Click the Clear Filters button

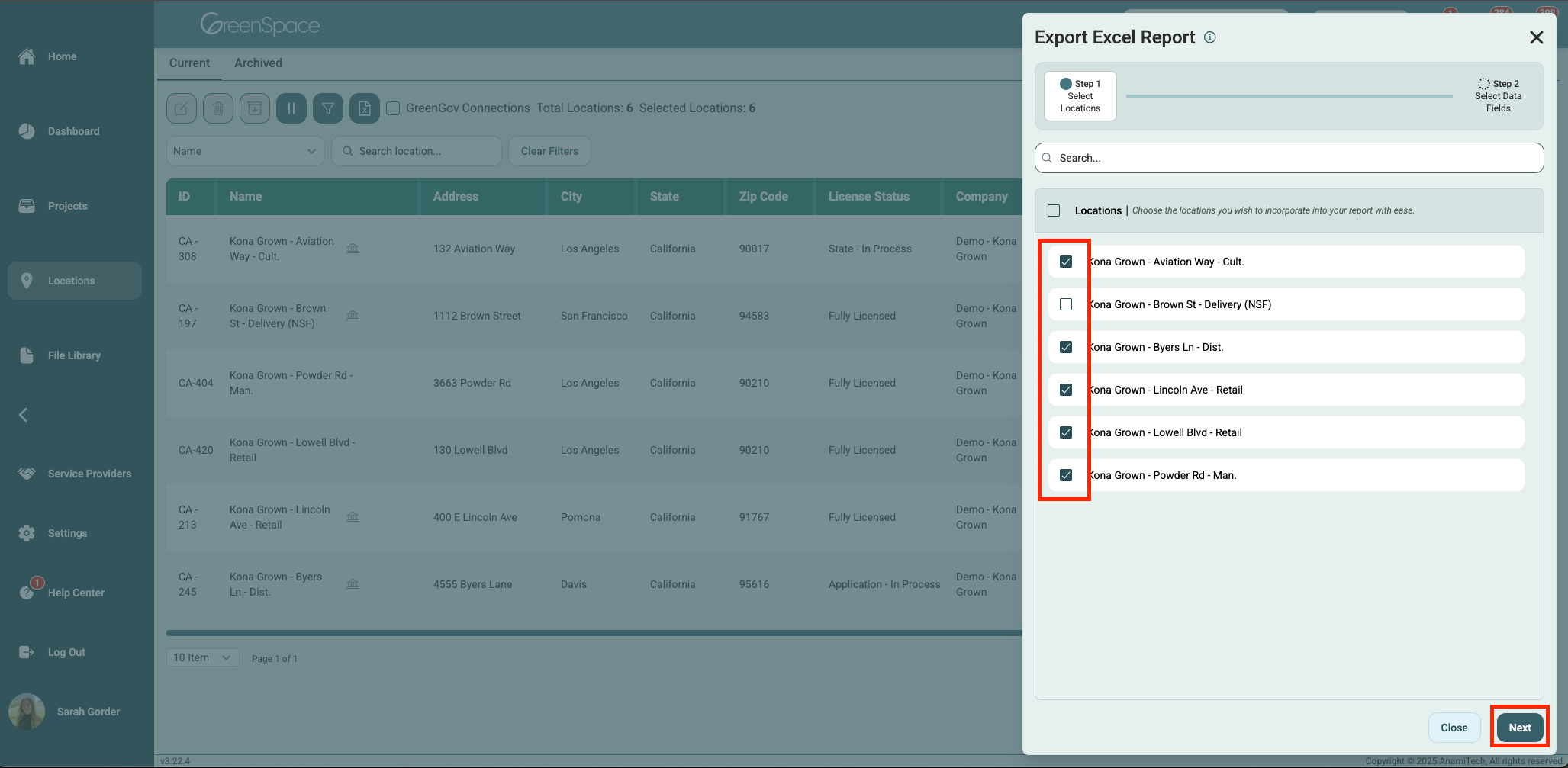pos(550,151)
